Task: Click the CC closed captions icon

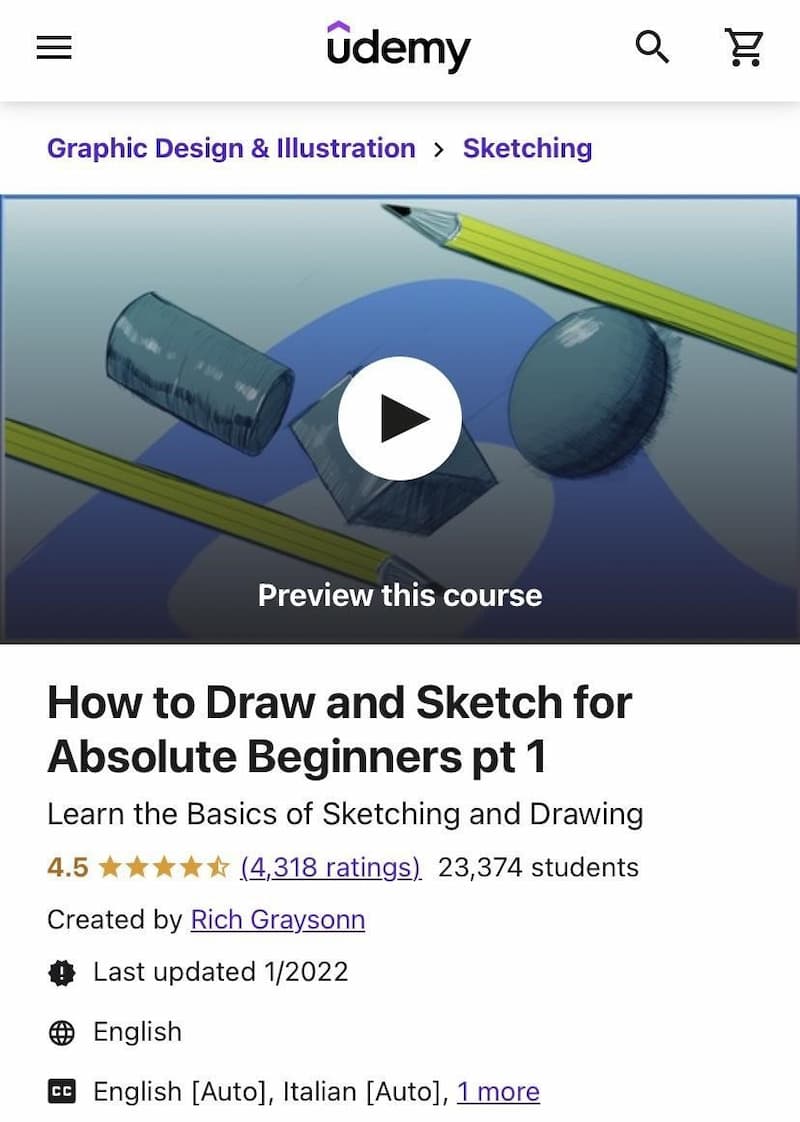Action: coord(62,1092)
